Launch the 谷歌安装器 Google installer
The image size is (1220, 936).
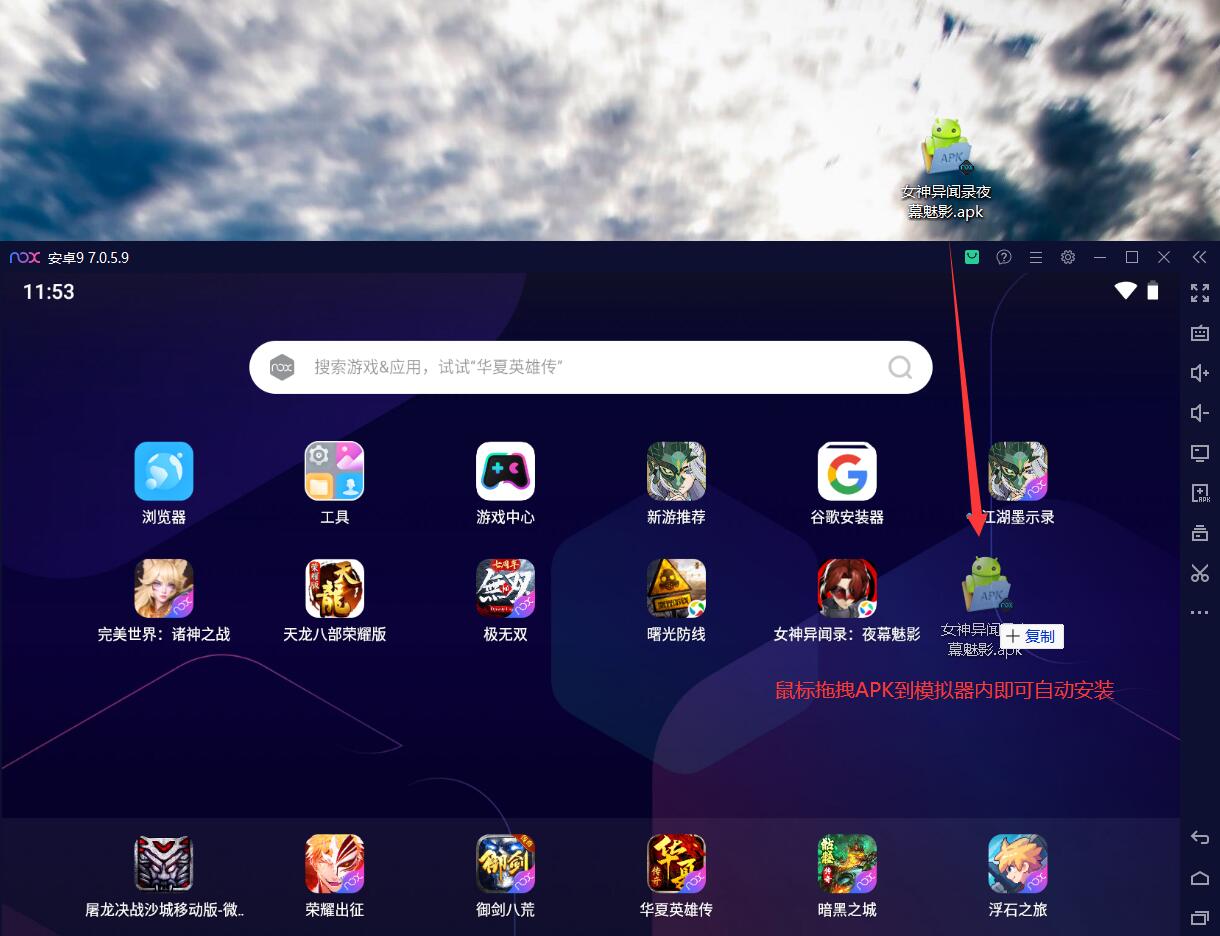pyautogui.click(x=847, y=471)
